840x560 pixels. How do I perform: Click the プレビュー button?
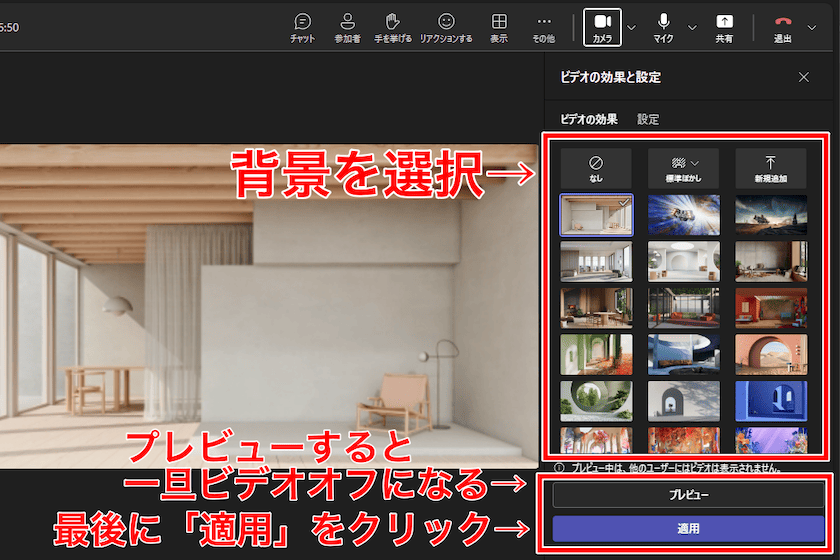[x=688, y=495]
